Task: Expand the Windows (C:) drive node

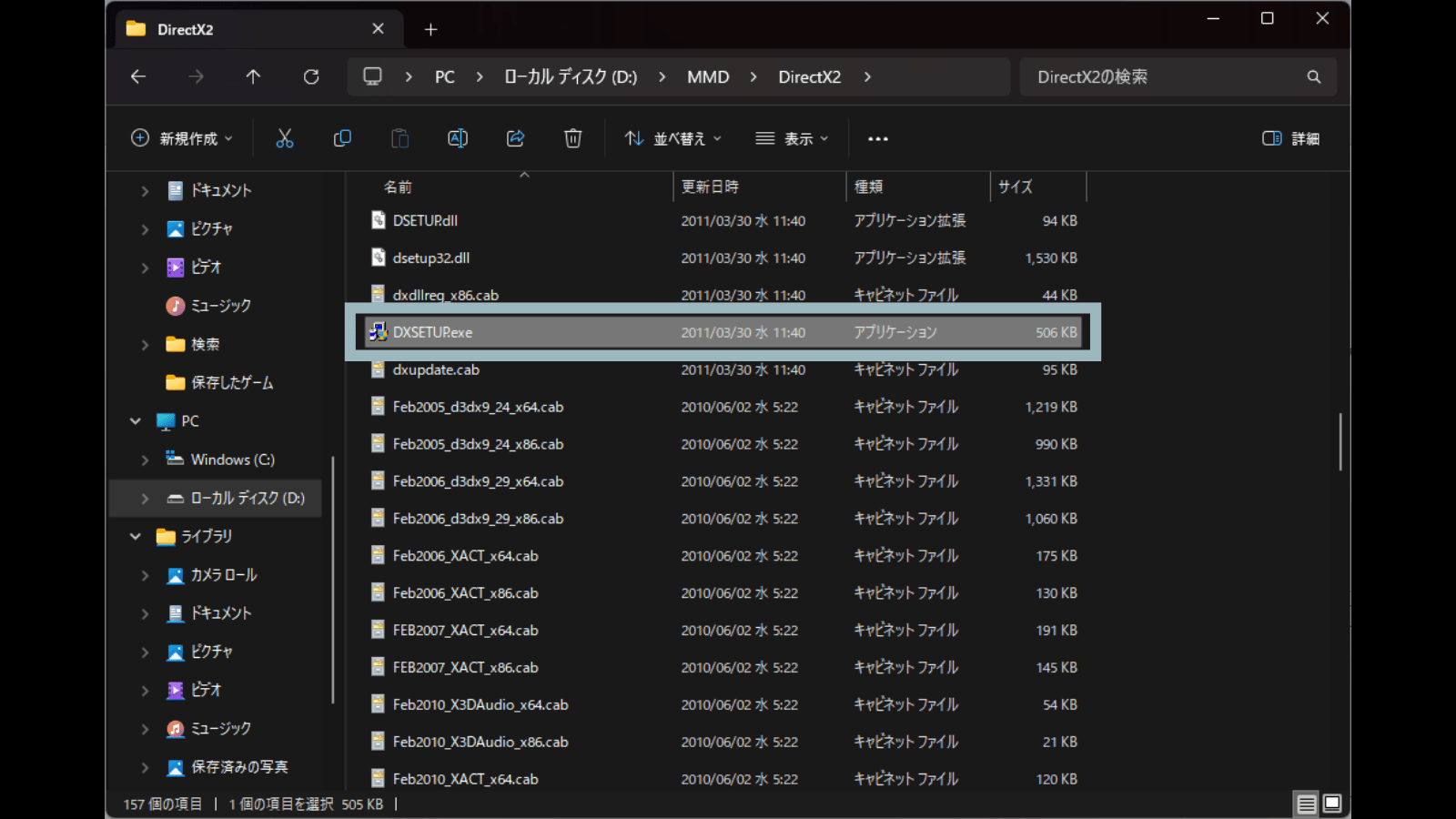Action: pyautogui.click(x=145, y=460)
